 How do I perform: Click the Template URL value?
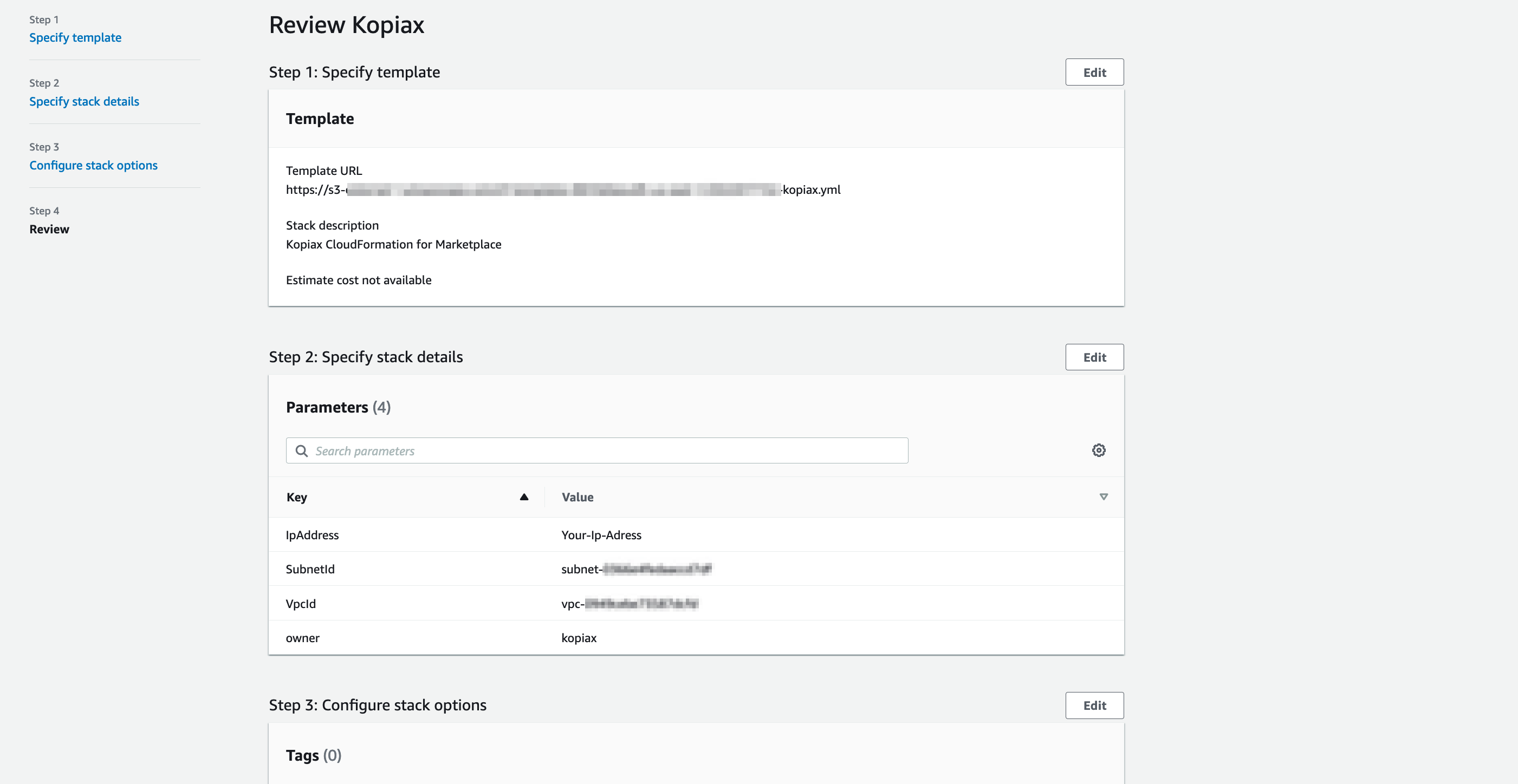point(563,190)
